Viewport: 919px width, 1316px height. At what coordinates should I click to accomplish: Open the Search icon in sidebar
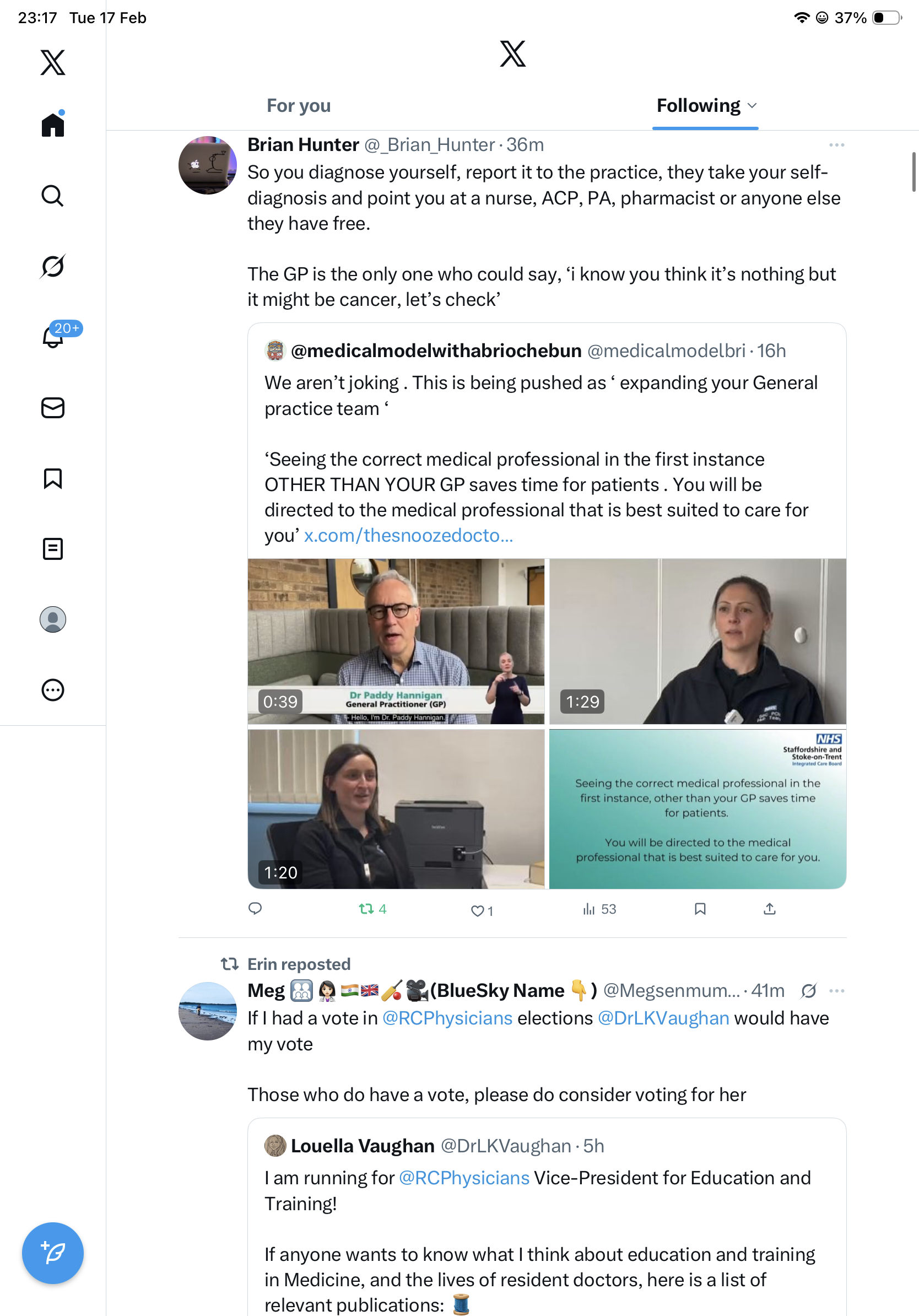(53, 196)
